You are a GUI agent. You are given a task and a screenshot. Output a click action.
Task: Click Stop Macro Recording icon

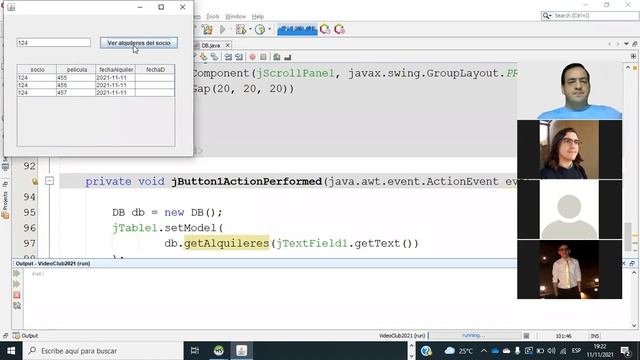[263, 57]
